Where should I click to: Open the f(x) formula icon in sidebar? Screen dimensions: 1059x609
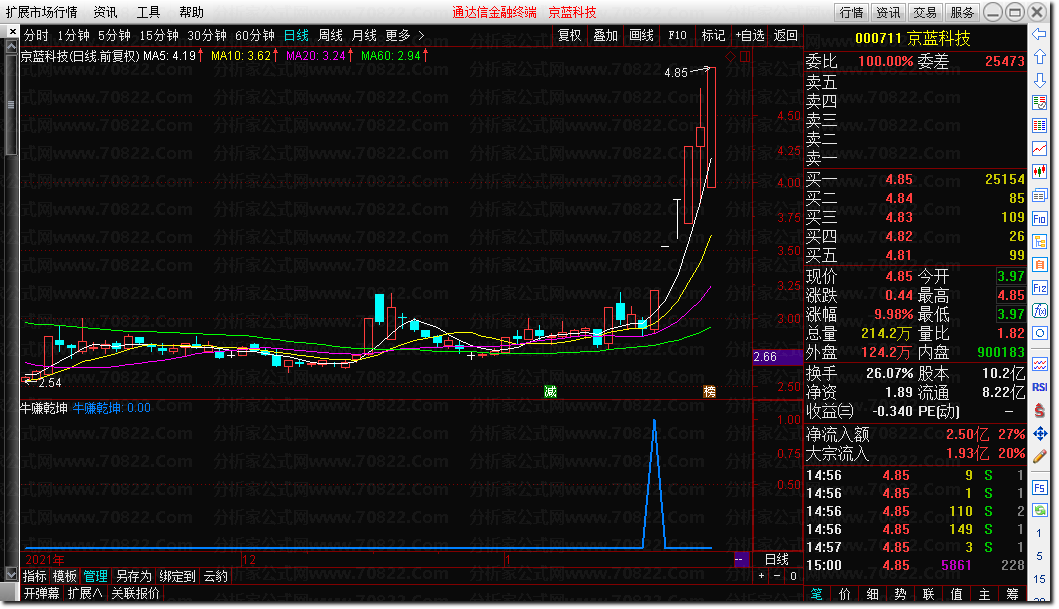click(x=1039, y=311)
